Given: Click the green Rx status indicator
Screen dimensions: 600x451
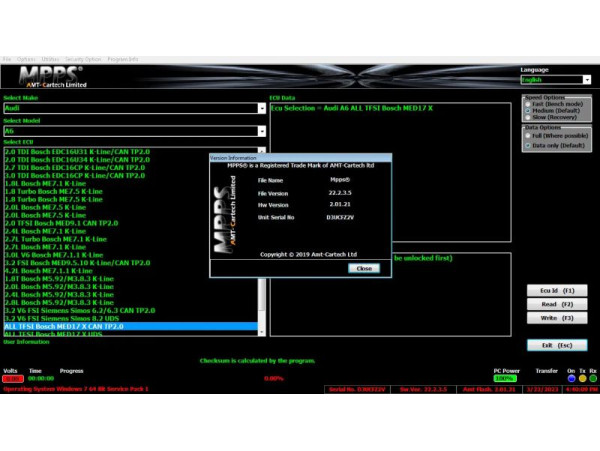Looking at the screenshot, I should 592,378.
